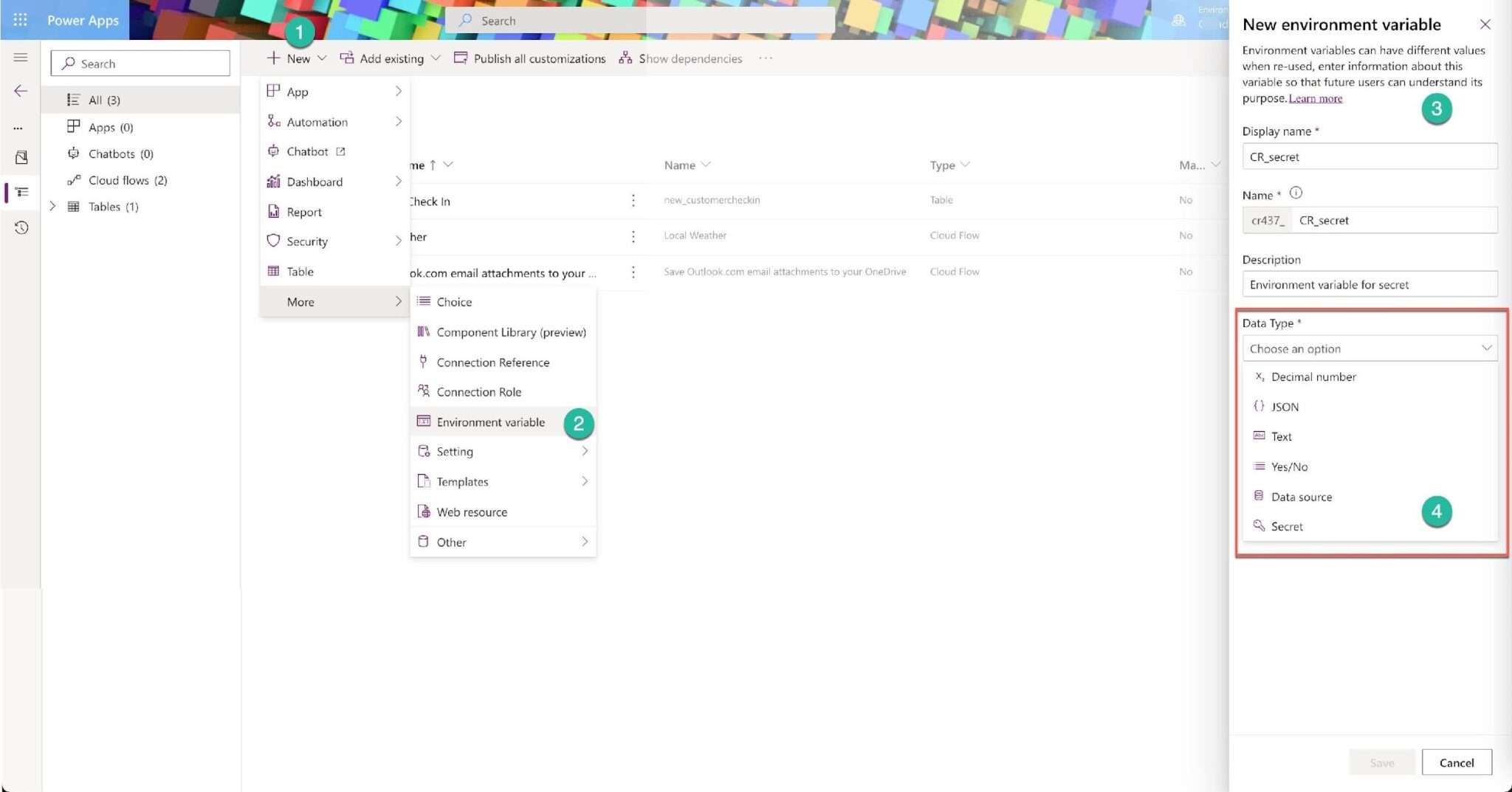Open the solution history clock icon
This screenshot has height=792, width=1512.
(21, 227)
